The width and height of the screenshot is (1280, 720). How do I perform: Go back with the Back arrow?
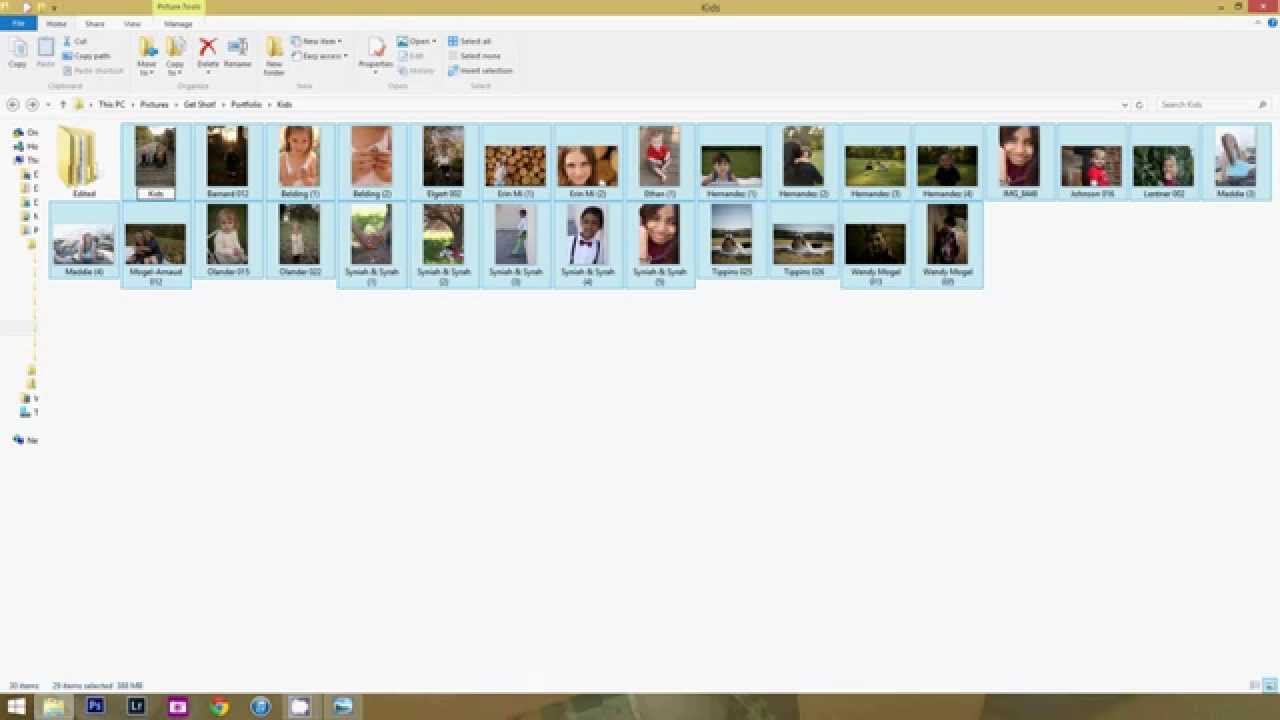(13, 104)
